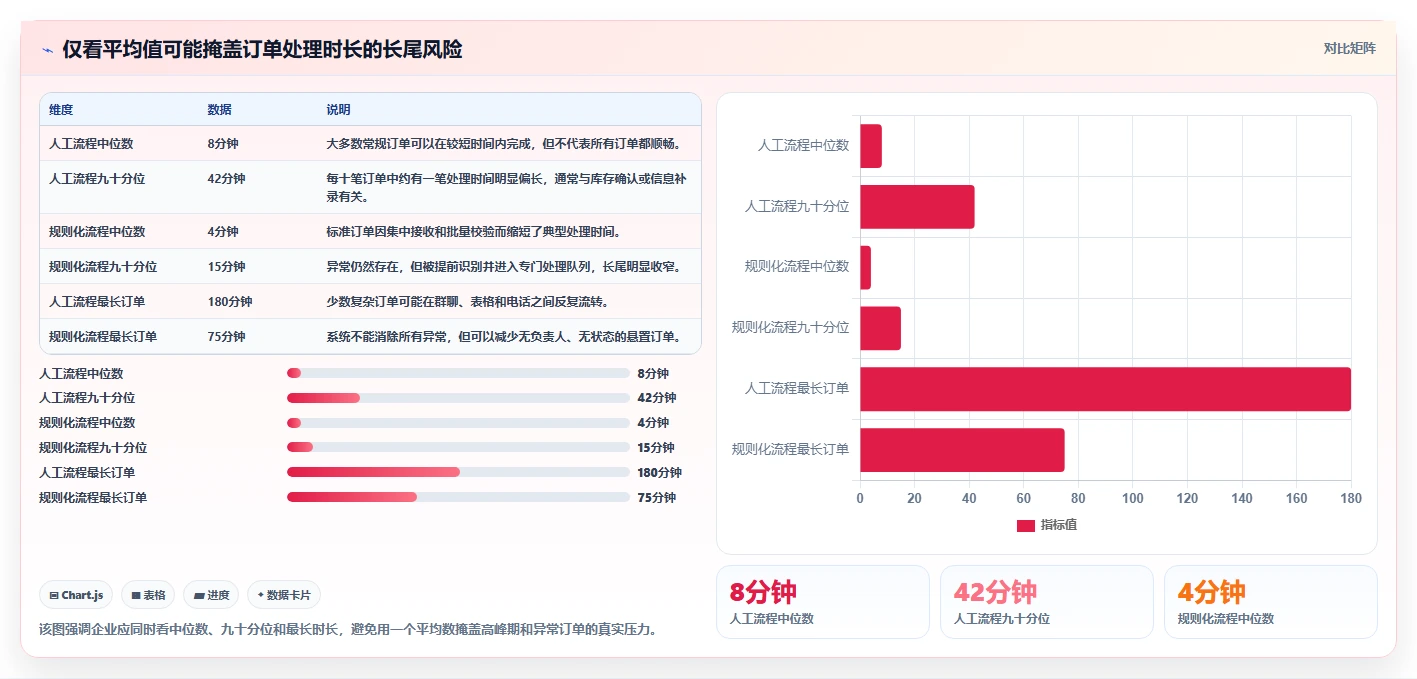Viewport: 1417px width, 679px height.
Task: Click the description starting 少数复杂订单
Action: coord(468,302)
